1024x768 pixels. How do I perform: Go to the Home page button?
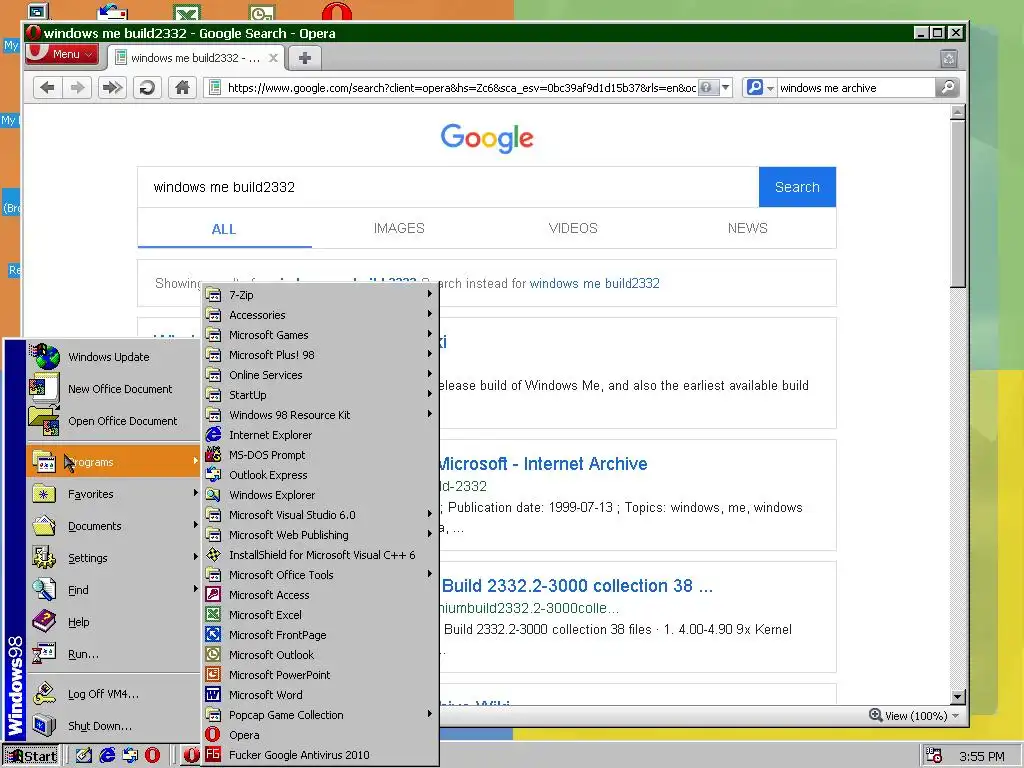tap(182, 88)
